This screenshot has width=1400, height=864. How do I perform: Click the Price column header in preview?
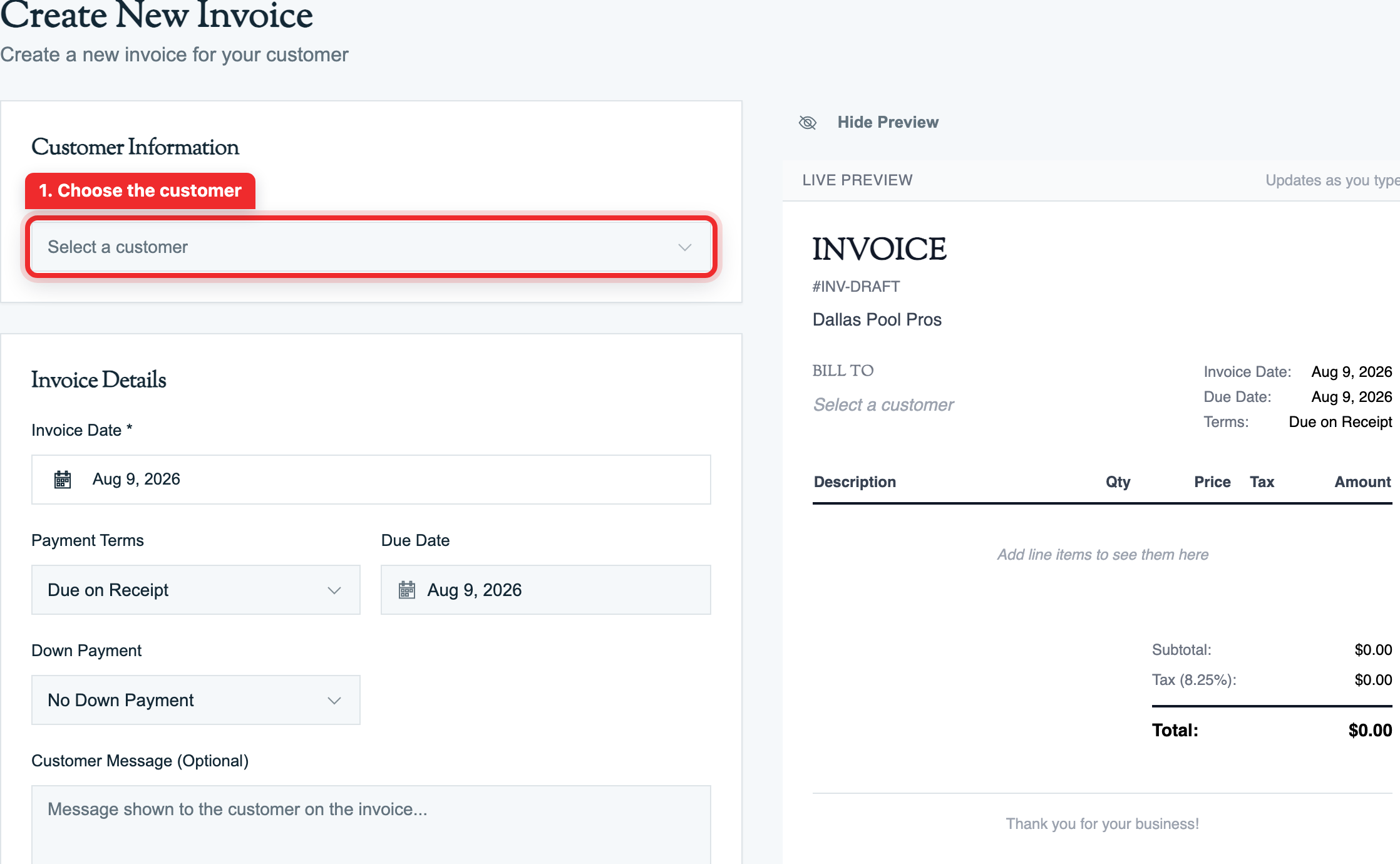coord(1212,482)
